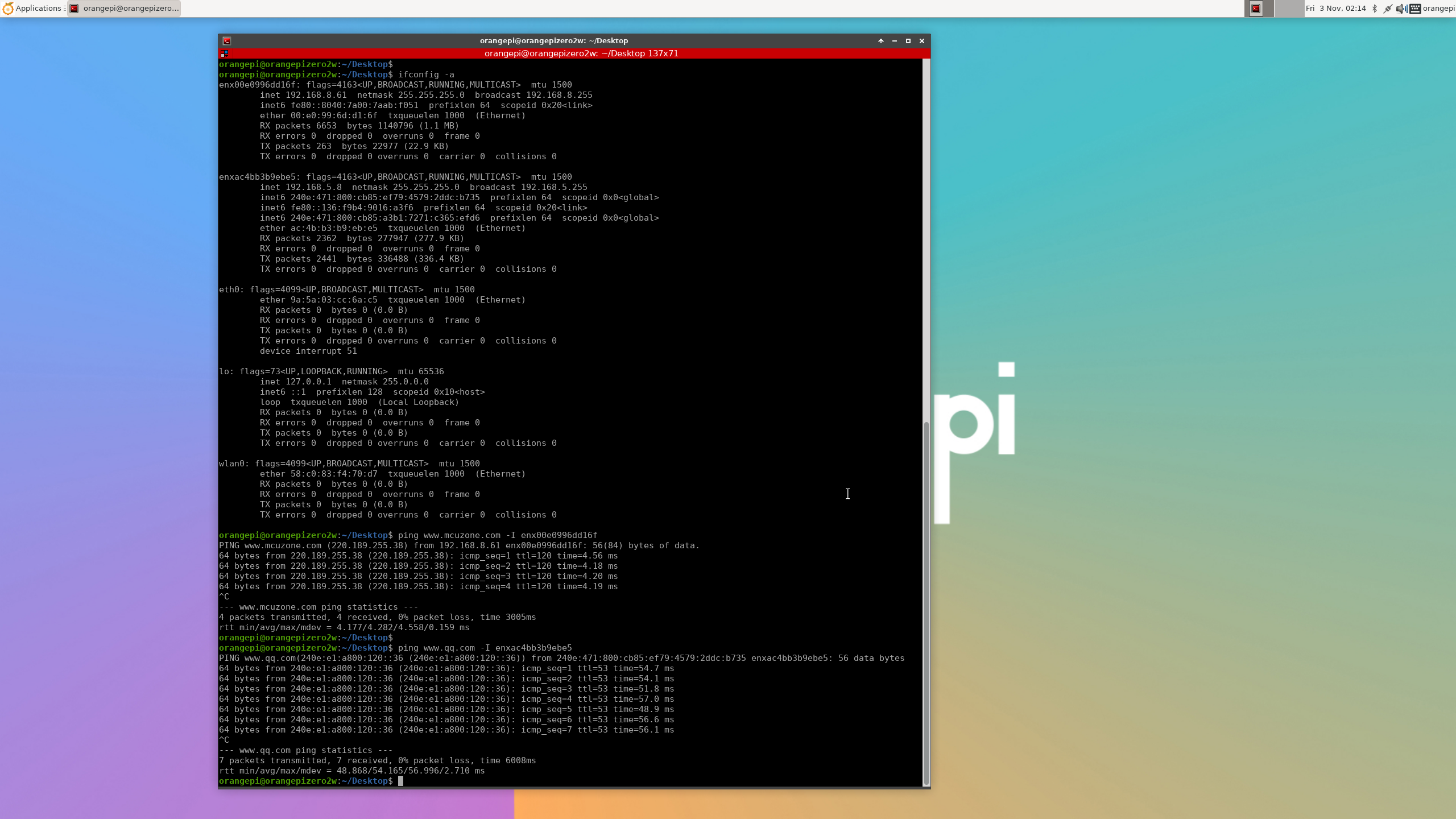This screenshot has height=819, width=1456.
Task: Open the terminal window menu icon in the title bar
Action: pyautogui.click(x=226, y=41)
